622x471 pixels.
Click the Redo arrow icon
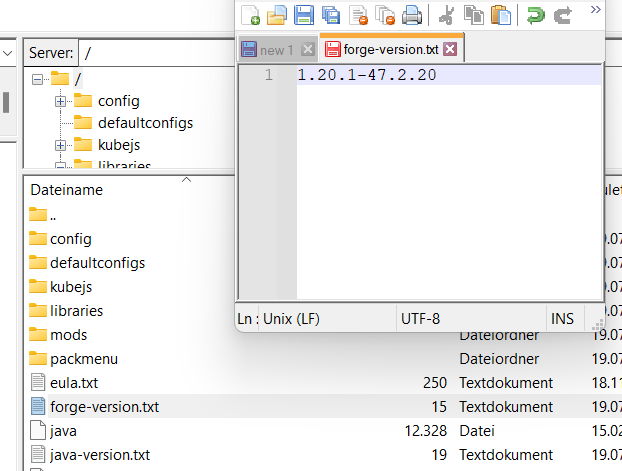(x=562, y=15)
